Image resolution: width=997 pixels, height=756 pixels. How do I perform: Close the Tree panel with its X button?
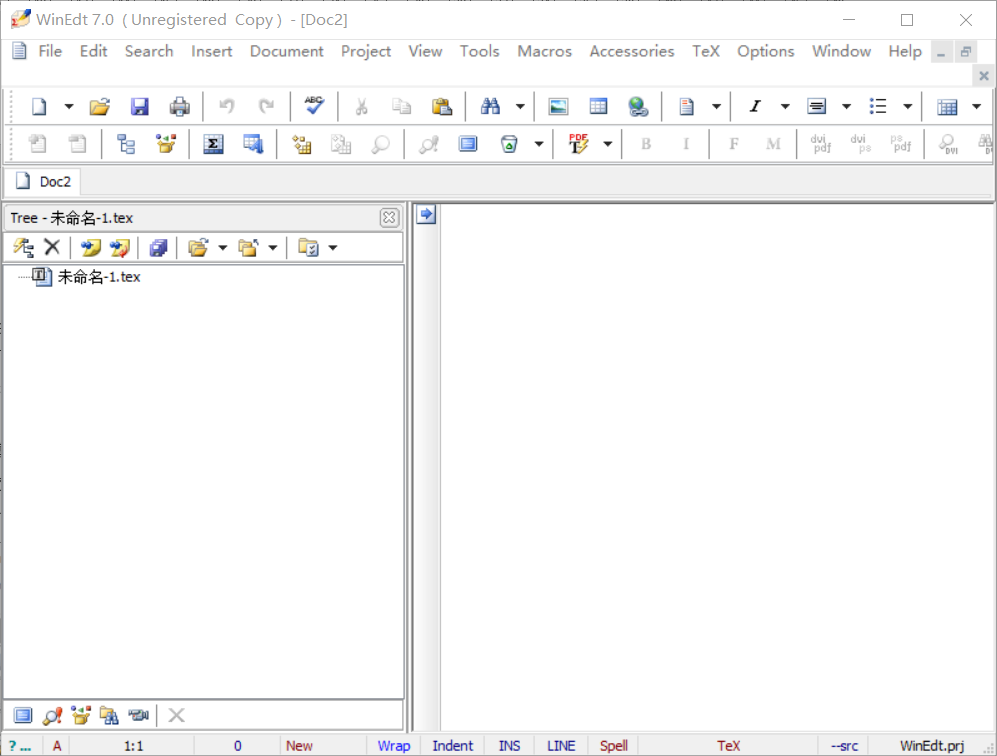click(389, 217)
